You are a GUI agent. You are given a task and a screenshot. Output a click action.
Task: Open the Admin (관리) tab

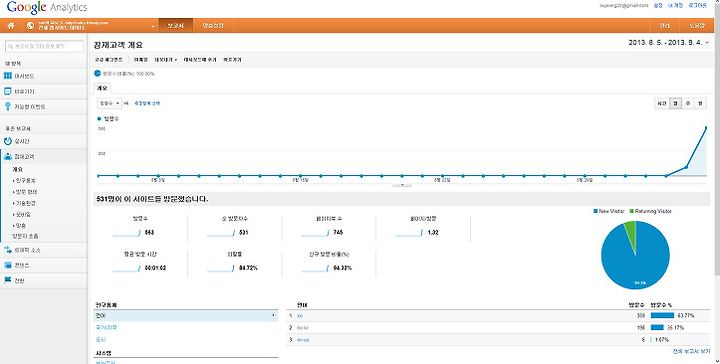(x=664, y=26)
